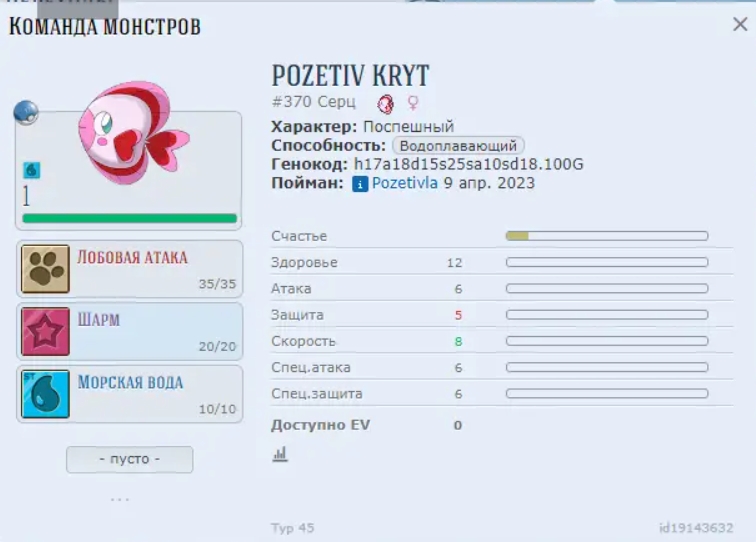Click the water type icon on monster card
Viewport: 756px width, 542px height.
[32, 170]
